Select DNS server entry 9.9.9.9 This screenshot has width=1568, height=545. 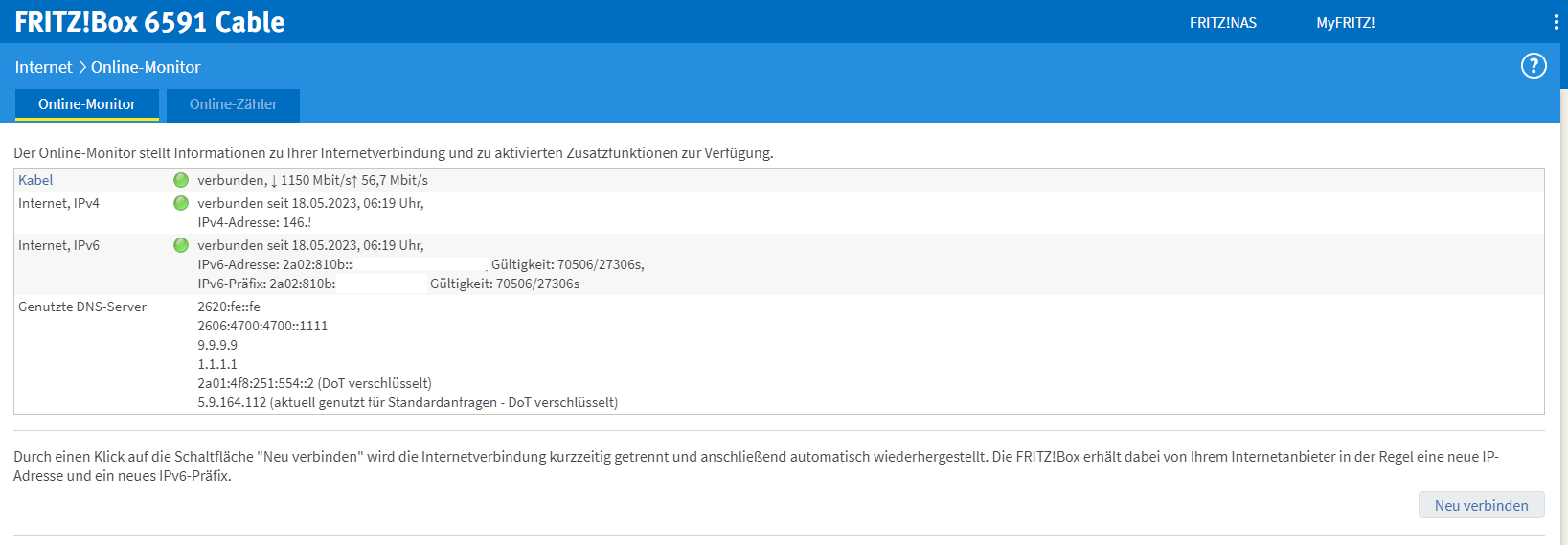(217, 345)
